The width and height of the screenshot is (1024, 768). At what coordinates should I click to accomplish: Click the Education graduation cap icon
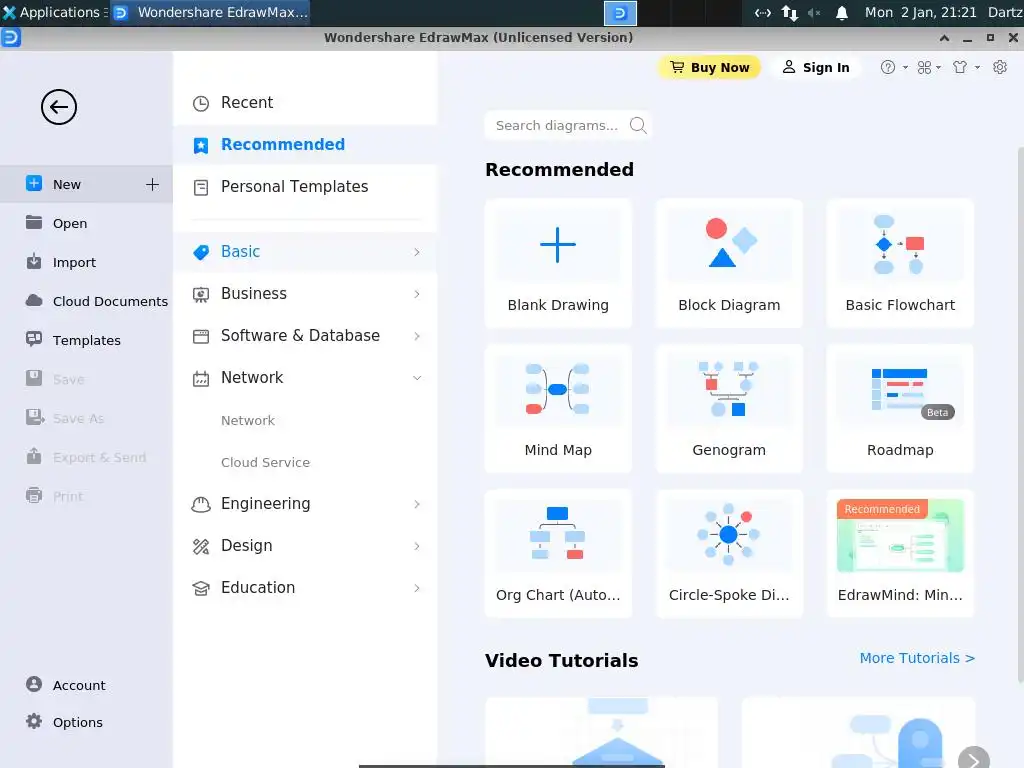tap(201, 588)
